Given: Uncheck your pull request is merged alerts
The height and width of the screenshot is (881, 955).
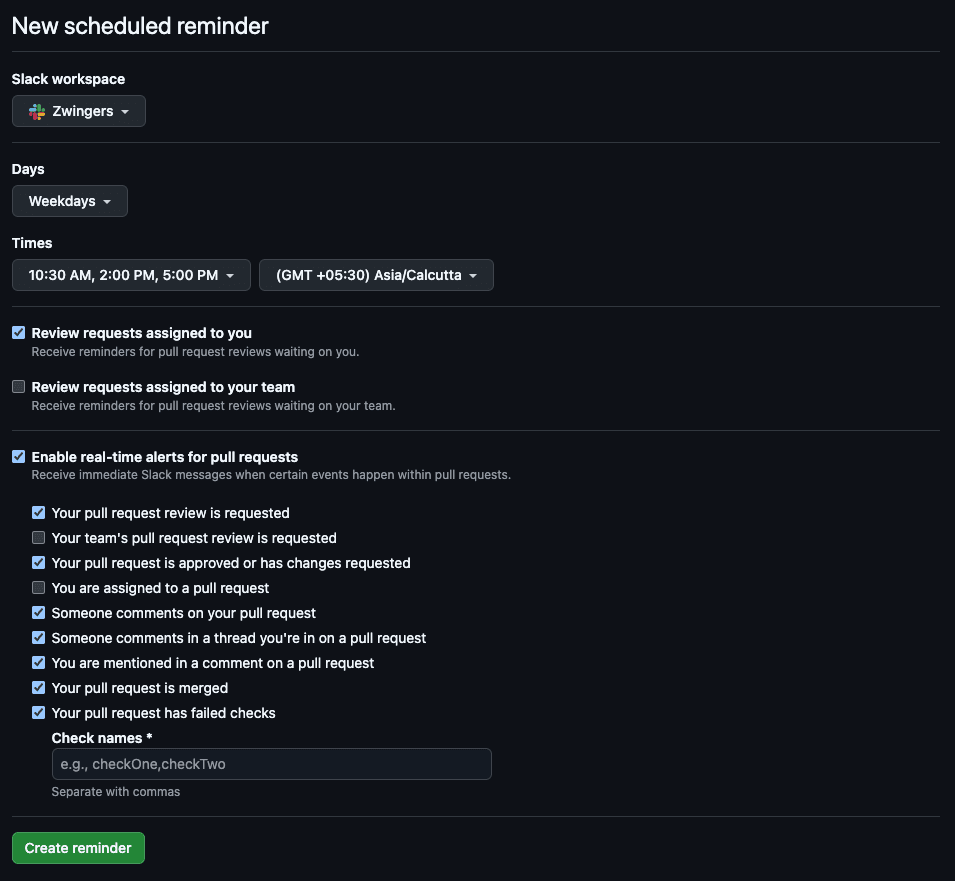Looking at the screenshot, I should point(38,687).
